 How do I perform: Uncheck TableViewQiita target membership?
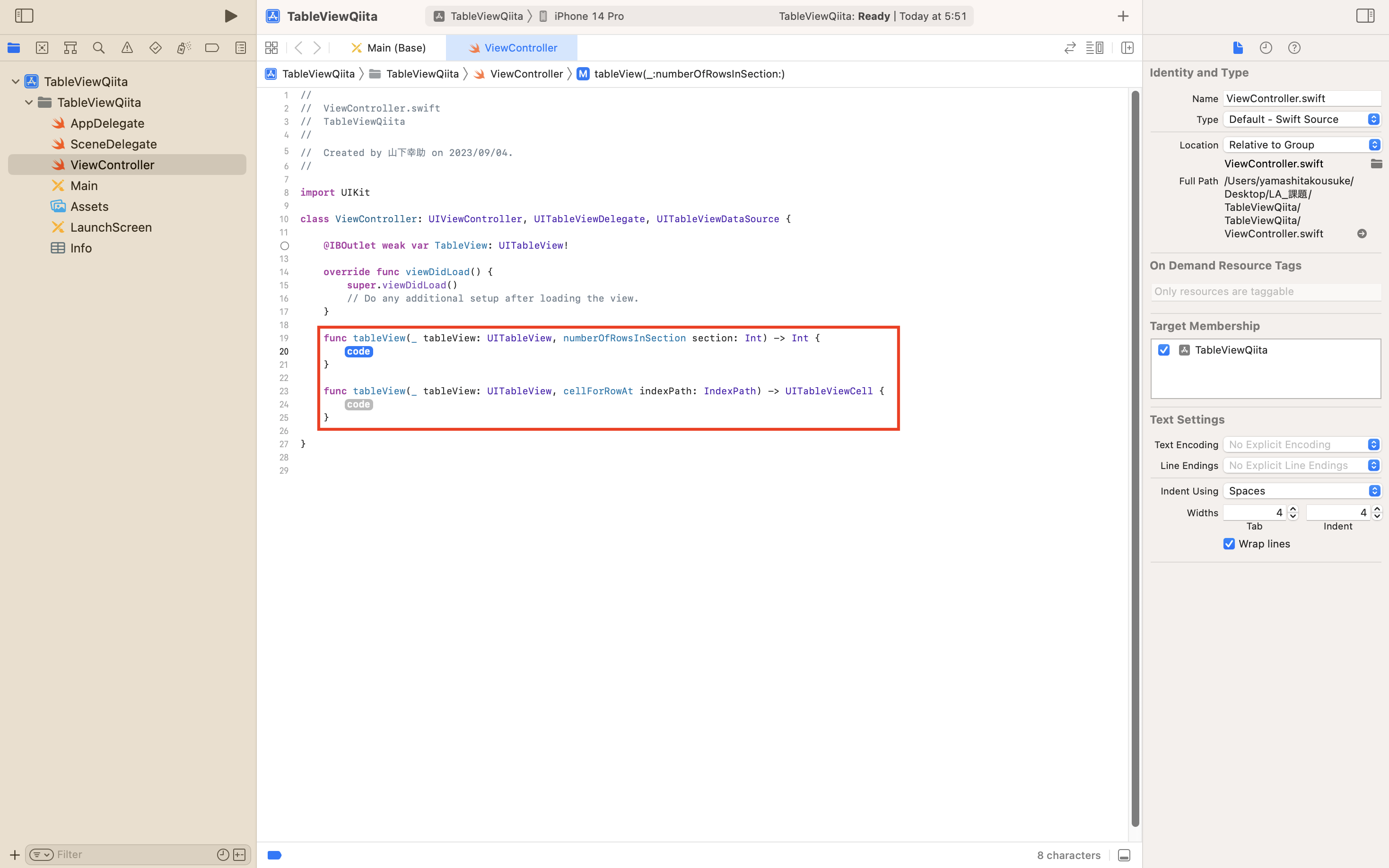[1163, 350]
